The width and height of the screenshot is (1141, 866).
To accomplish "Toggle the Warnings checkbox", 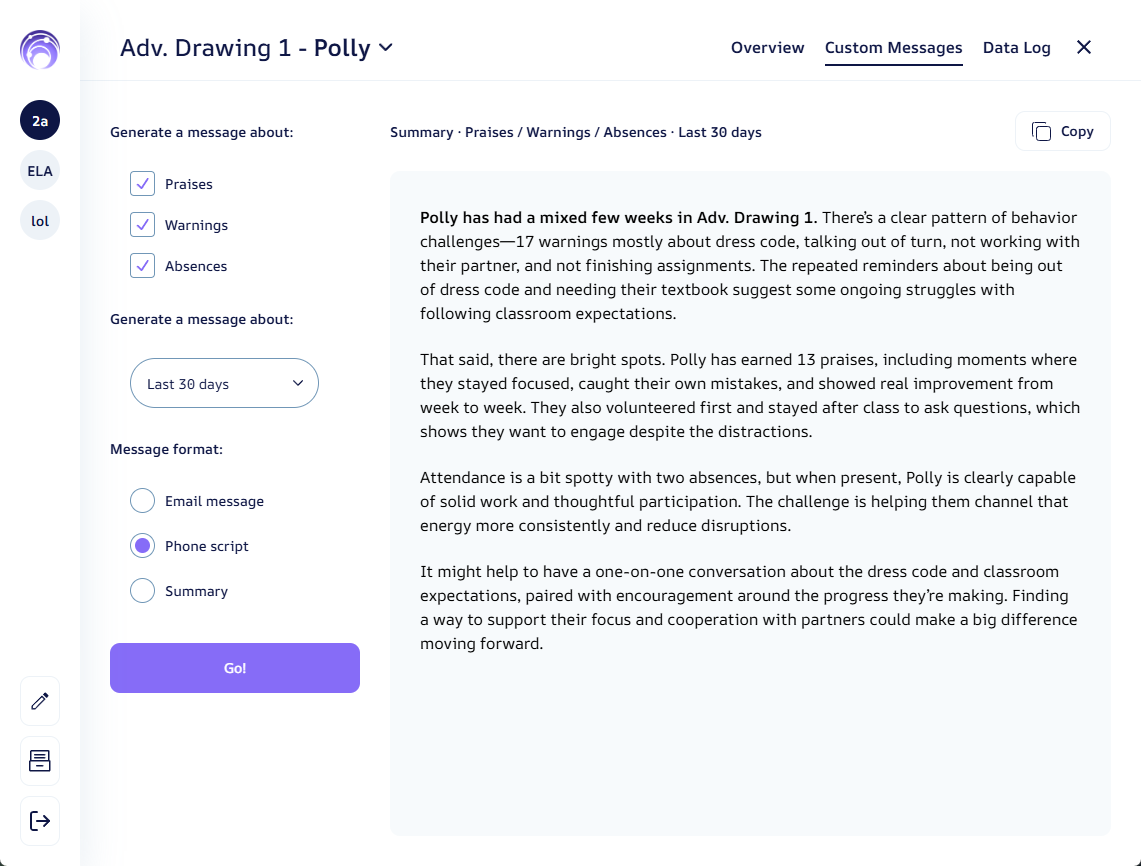I will [143, 225].
